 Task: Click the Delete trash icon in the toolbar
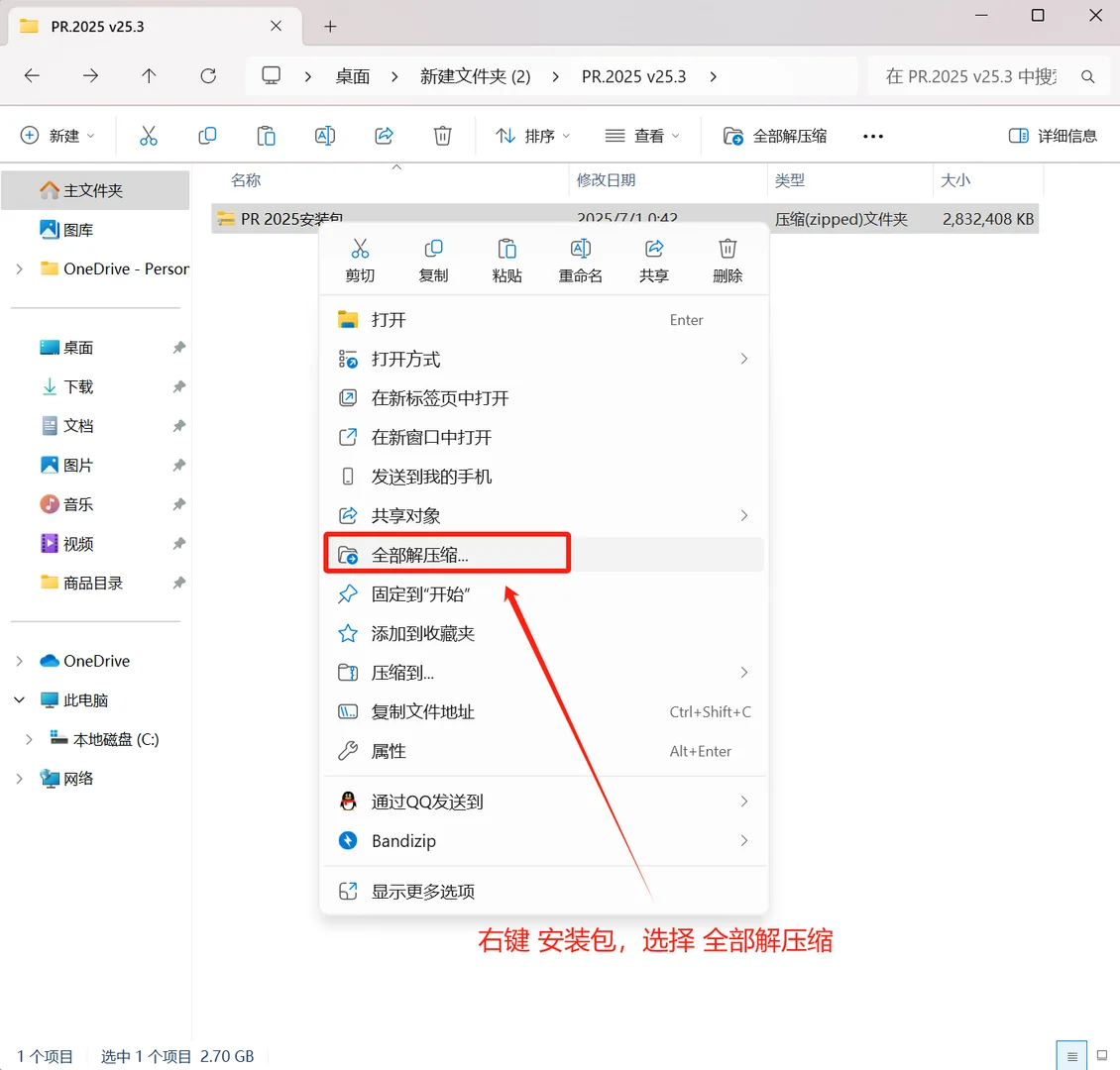(x=442, y=135)
